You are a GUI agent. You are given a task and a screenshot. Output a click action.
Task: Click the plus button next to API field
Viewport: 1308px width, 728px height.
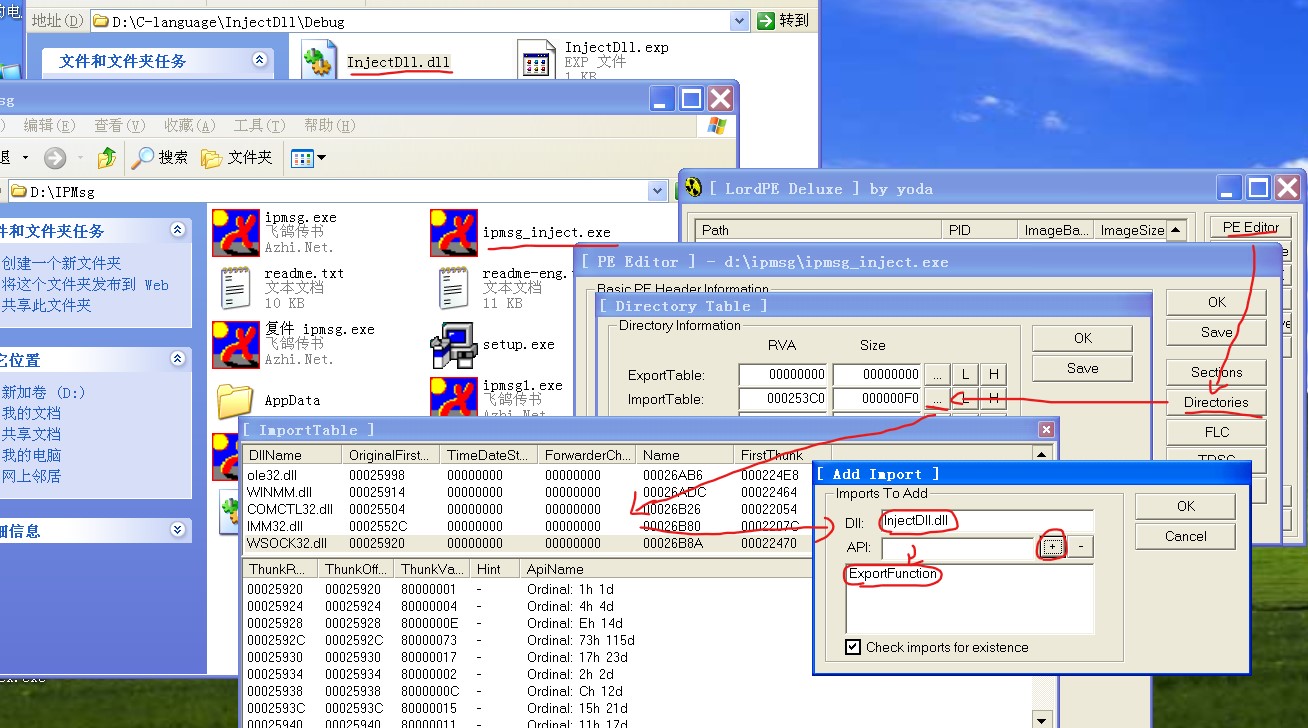[1051, 548]
